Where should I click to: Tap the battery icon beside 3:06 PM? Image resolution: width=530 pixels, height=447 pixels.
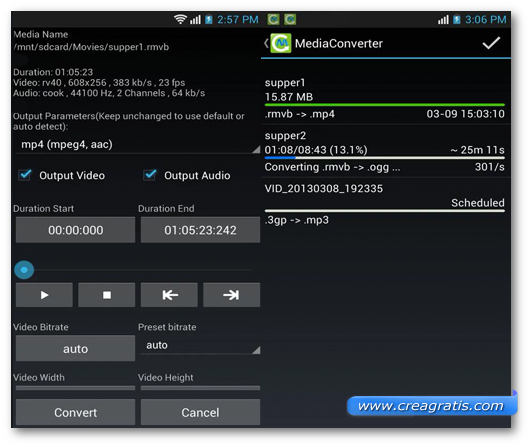pyautogui.click(x=457, y=20)
